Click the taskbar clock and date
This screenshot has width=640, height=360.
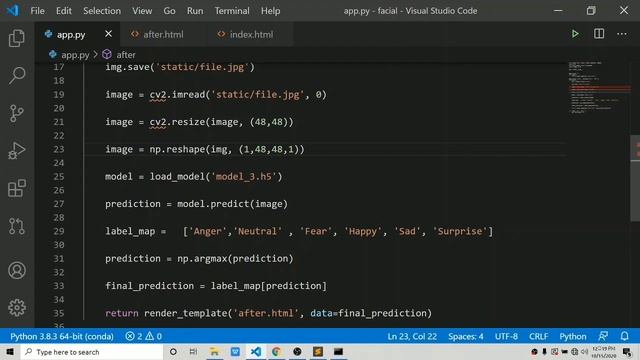pos(604,352)
